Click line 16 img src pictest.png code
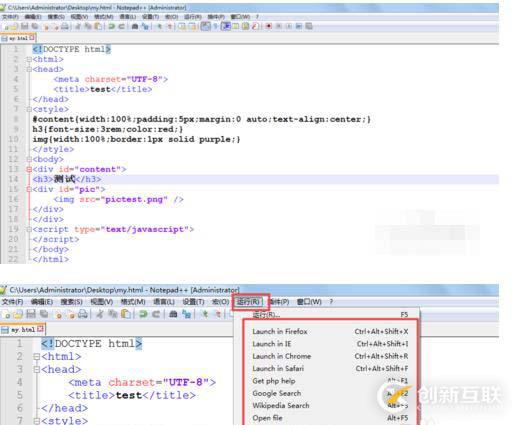 (x=118, y=200)
